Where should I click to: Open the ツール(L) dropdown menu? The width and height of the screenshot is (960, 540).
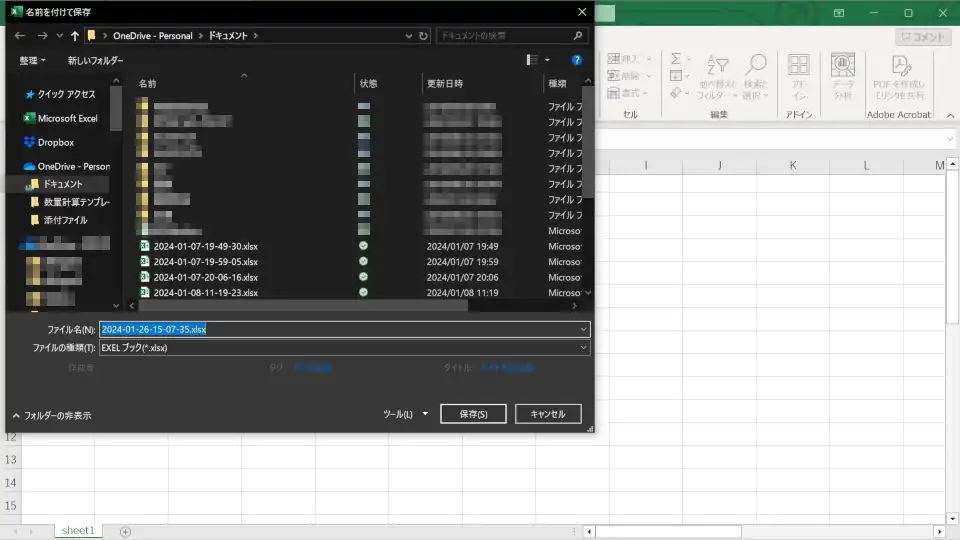[406, 414]
